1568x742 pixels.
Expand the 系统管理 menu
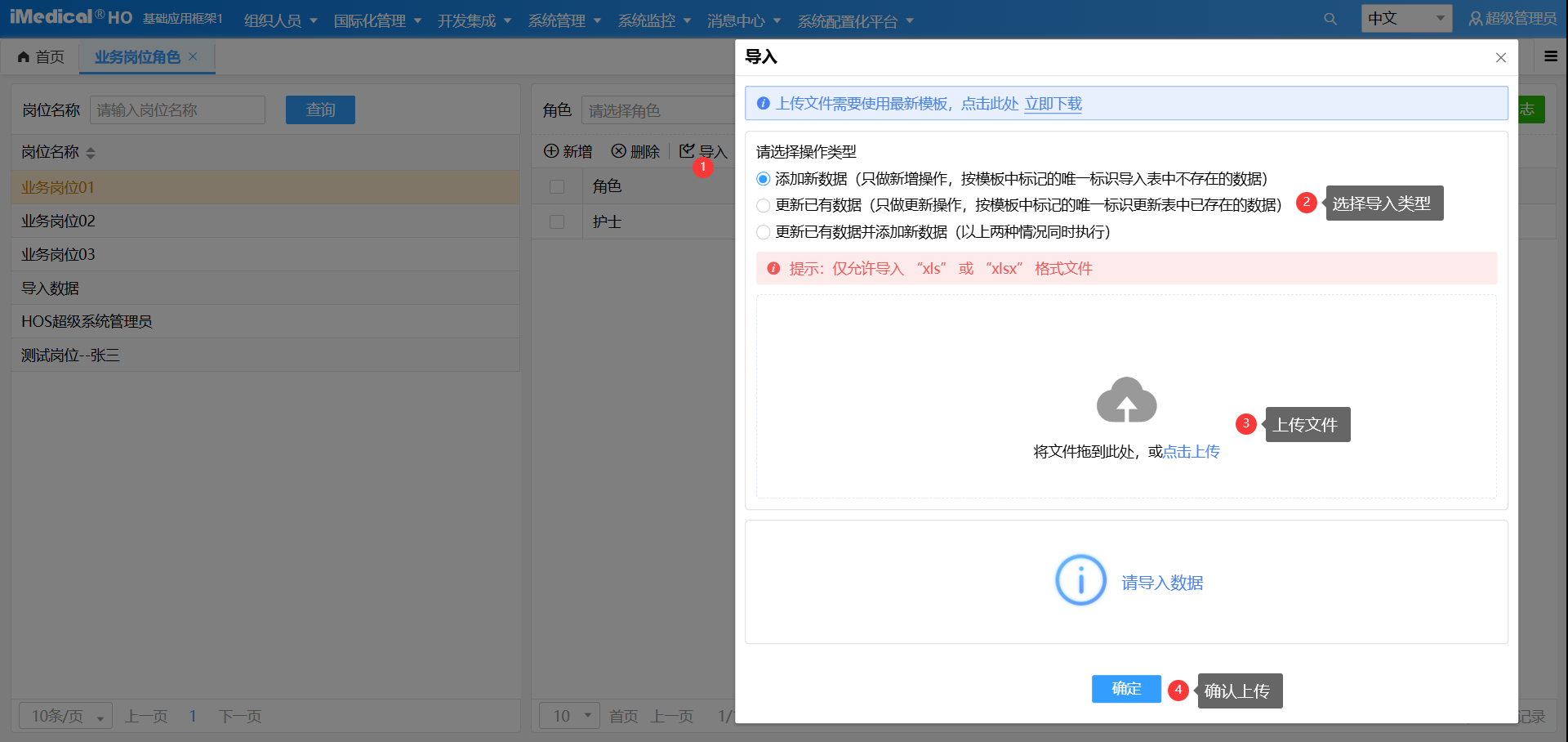564,20
